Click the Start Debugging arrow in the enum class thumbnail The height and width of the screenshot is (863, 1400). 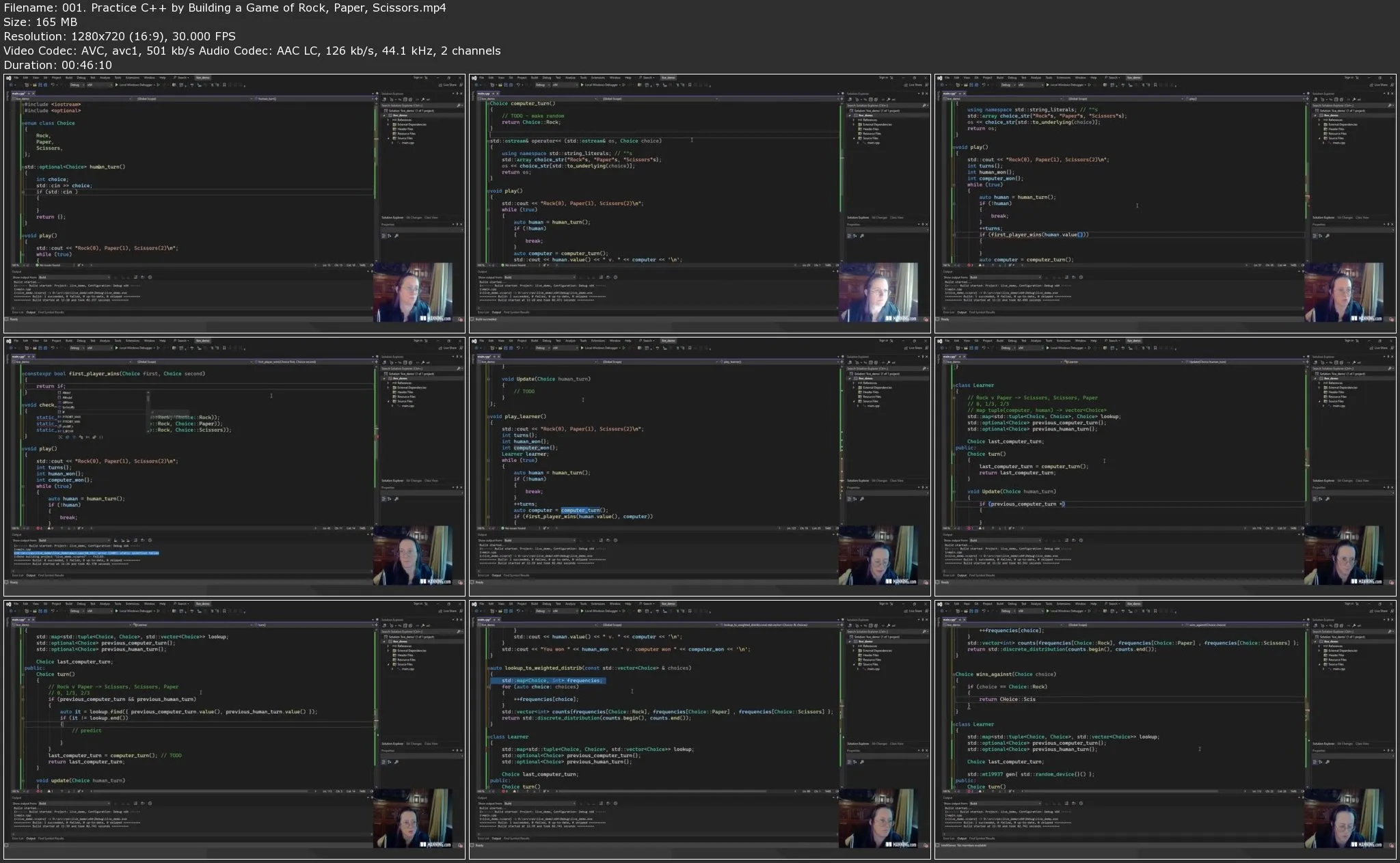point(117,85)
